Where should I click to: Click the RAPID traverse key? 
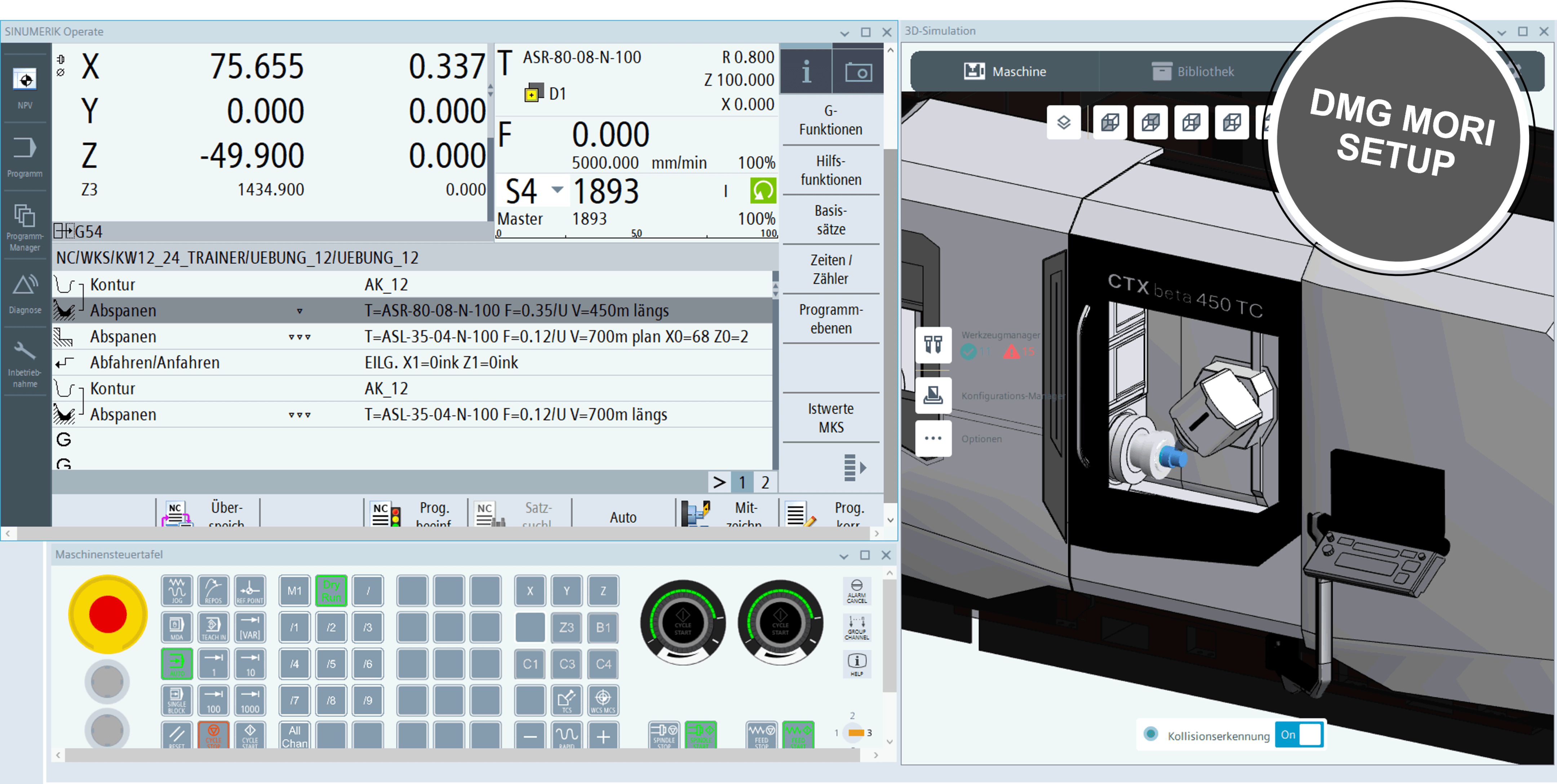pyautogui.click(x=566, y=735)
